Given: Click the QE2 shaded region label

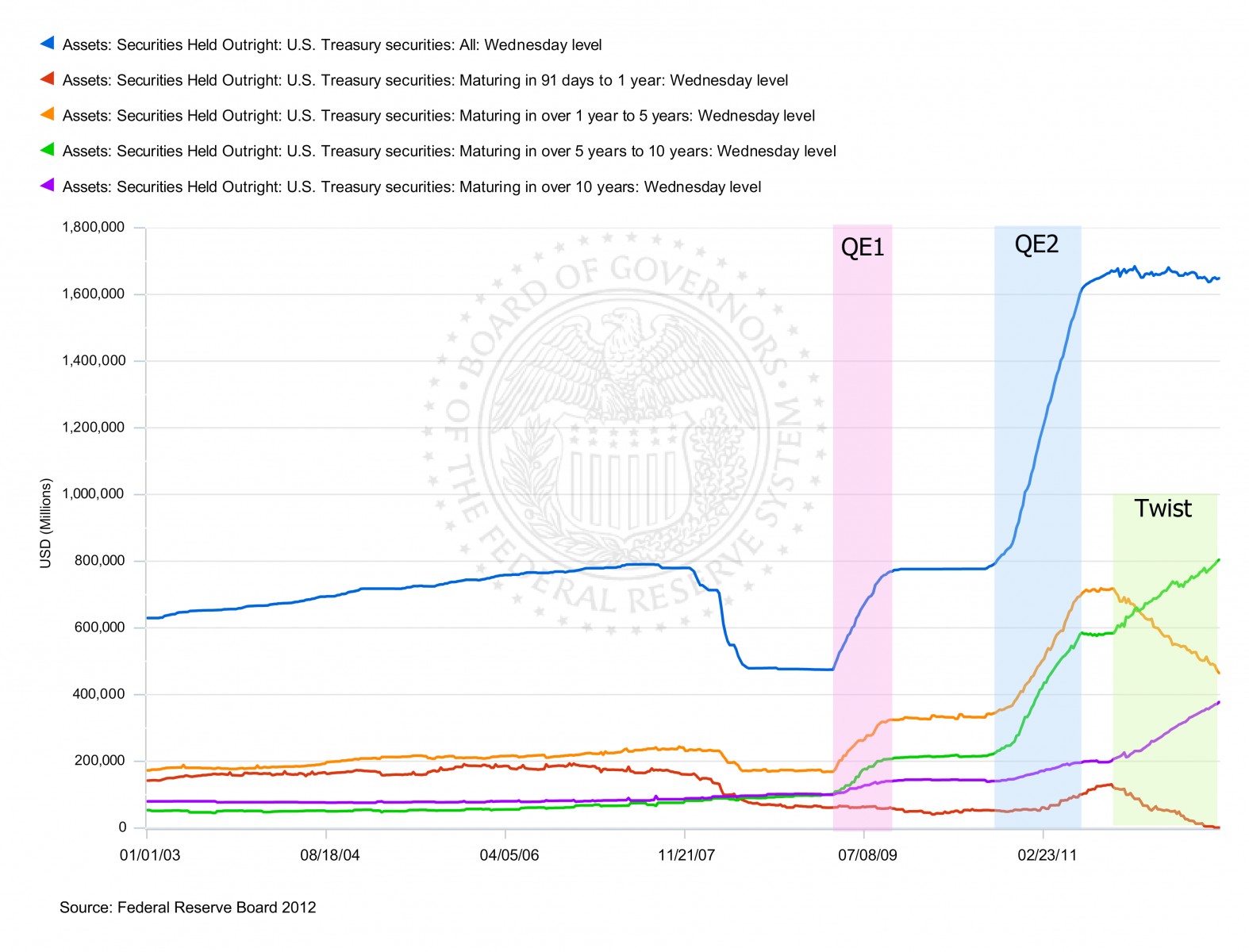Looking at the screenshot, I should click(1036, 244).
